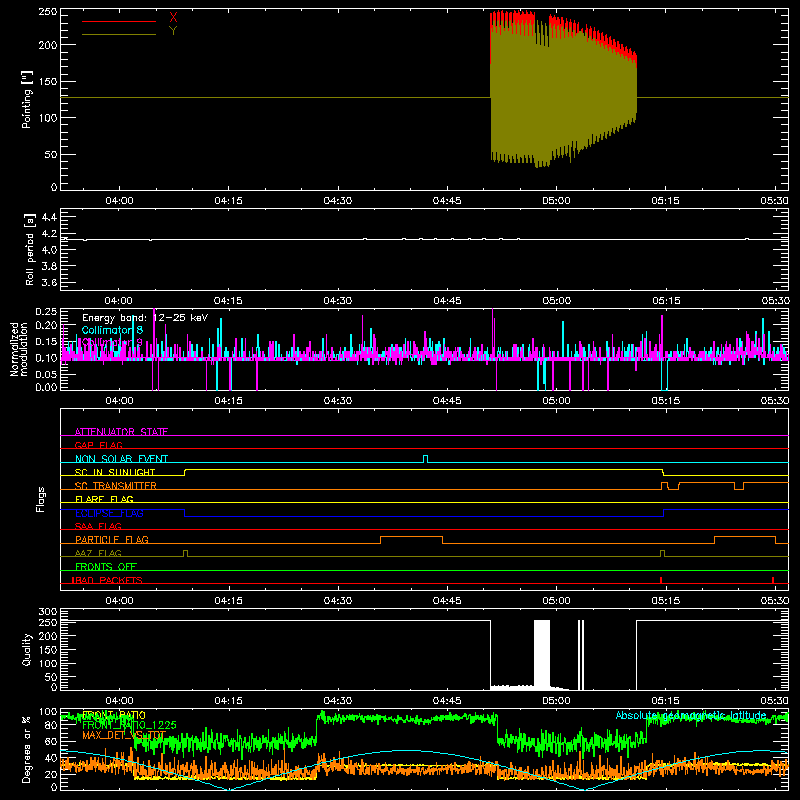
Task: Select the Collimator 9 legend label
Action: coord(112,342)
